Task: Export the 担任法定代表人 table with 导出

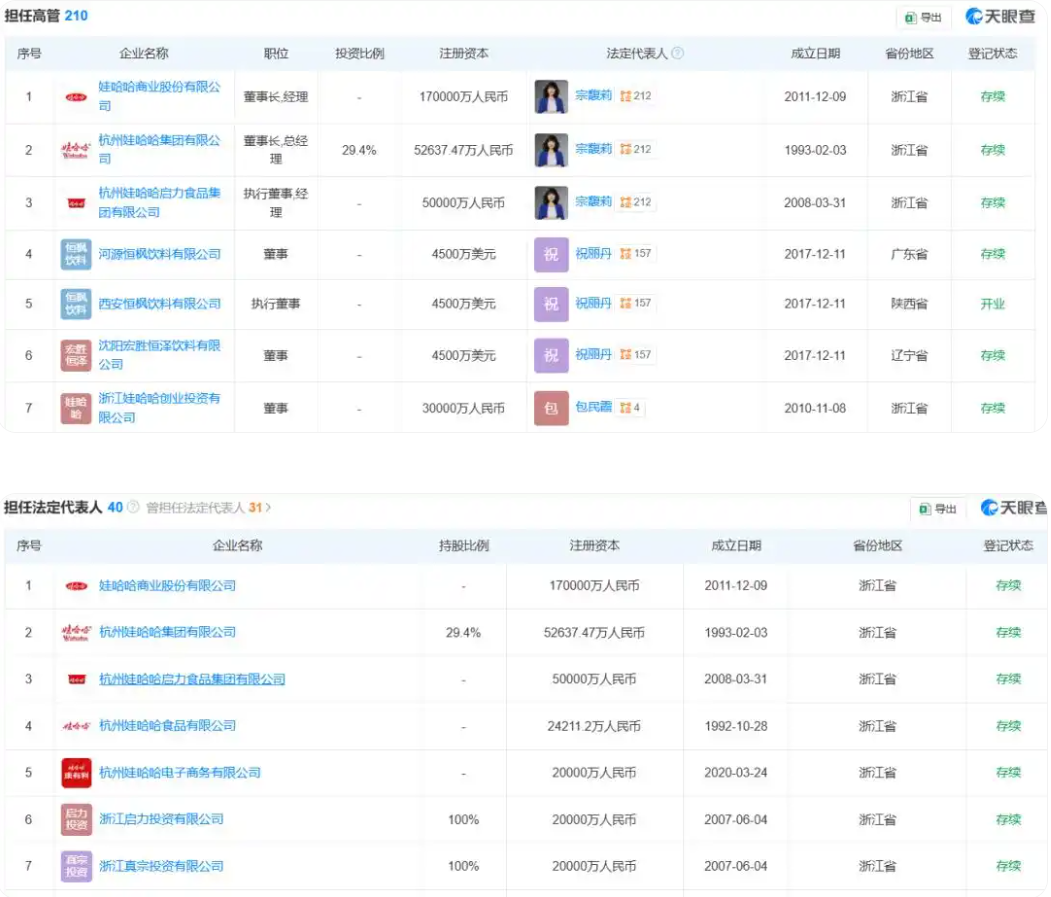Action: [938, 509]
